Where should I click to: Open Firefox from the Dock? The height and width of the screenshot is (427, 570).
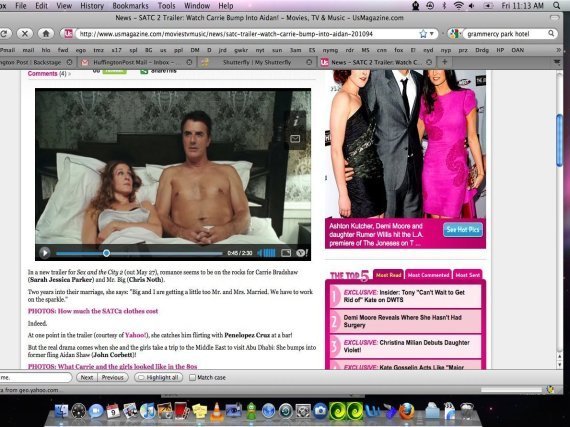tap(406, 411)
